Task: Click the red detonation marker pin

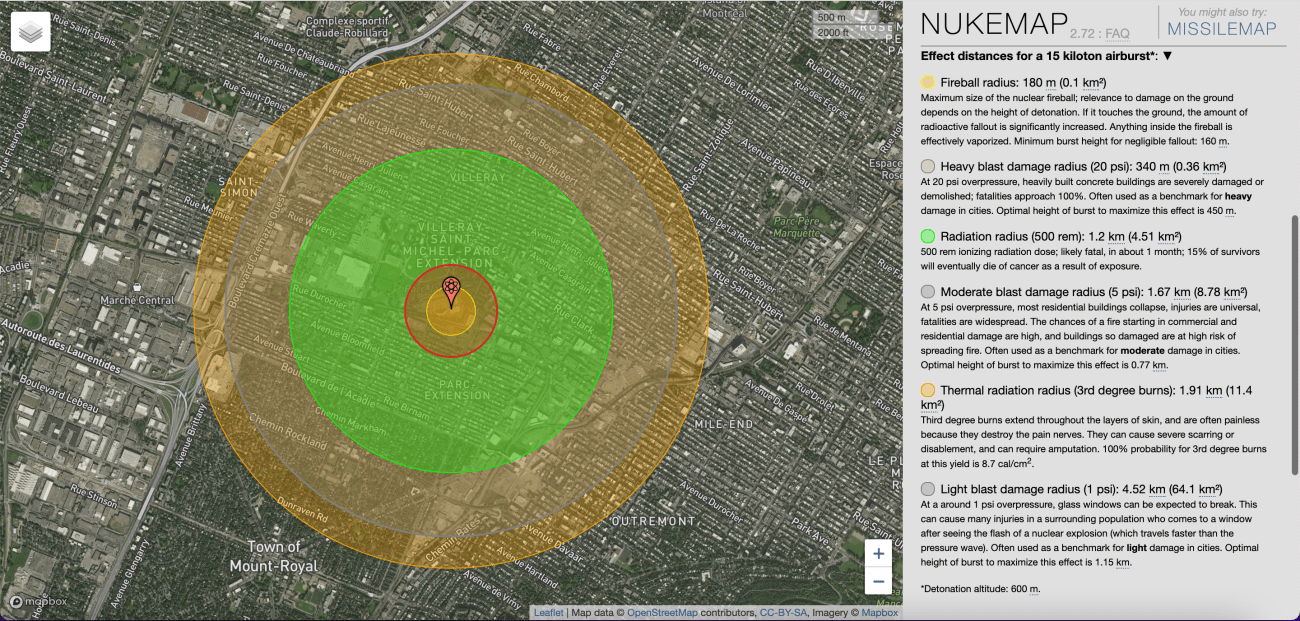Action: [451, 291]
